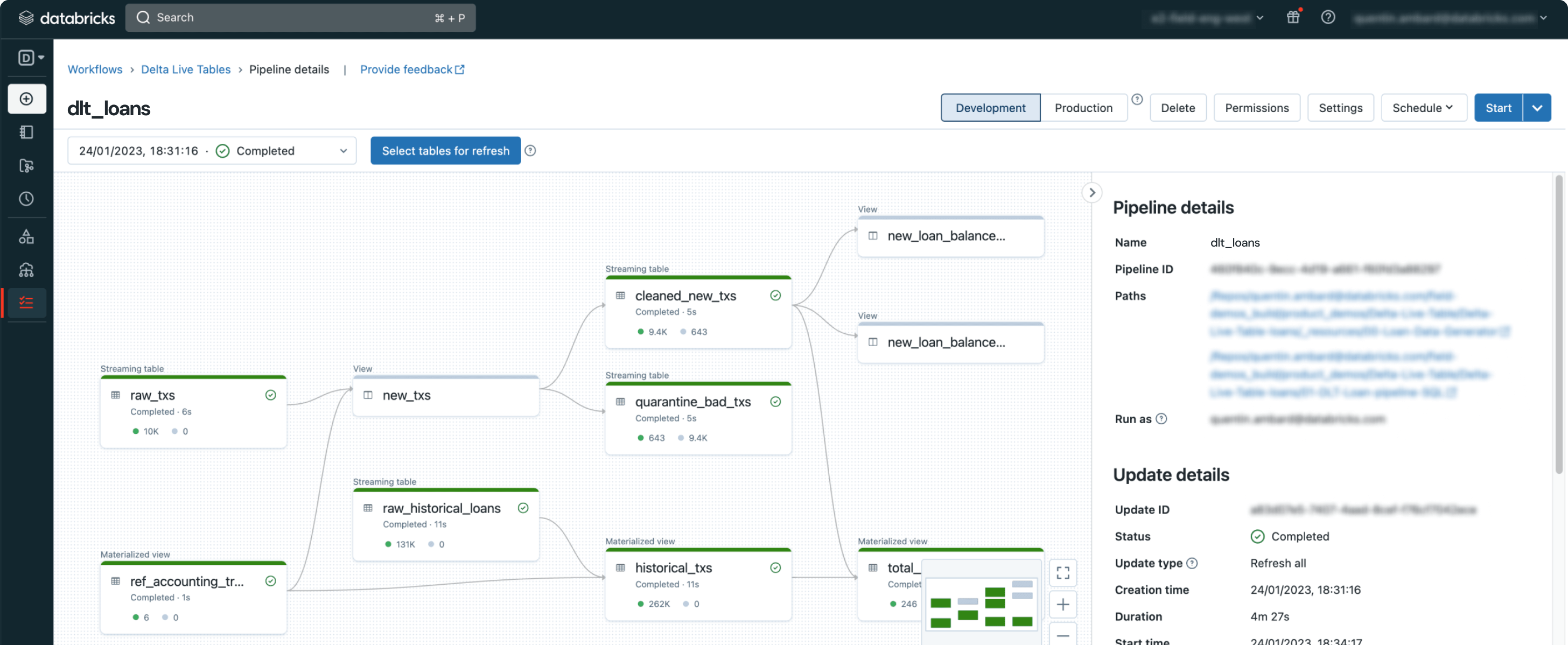
Task: Open pipeline Settings
Action: point(1340,108)
